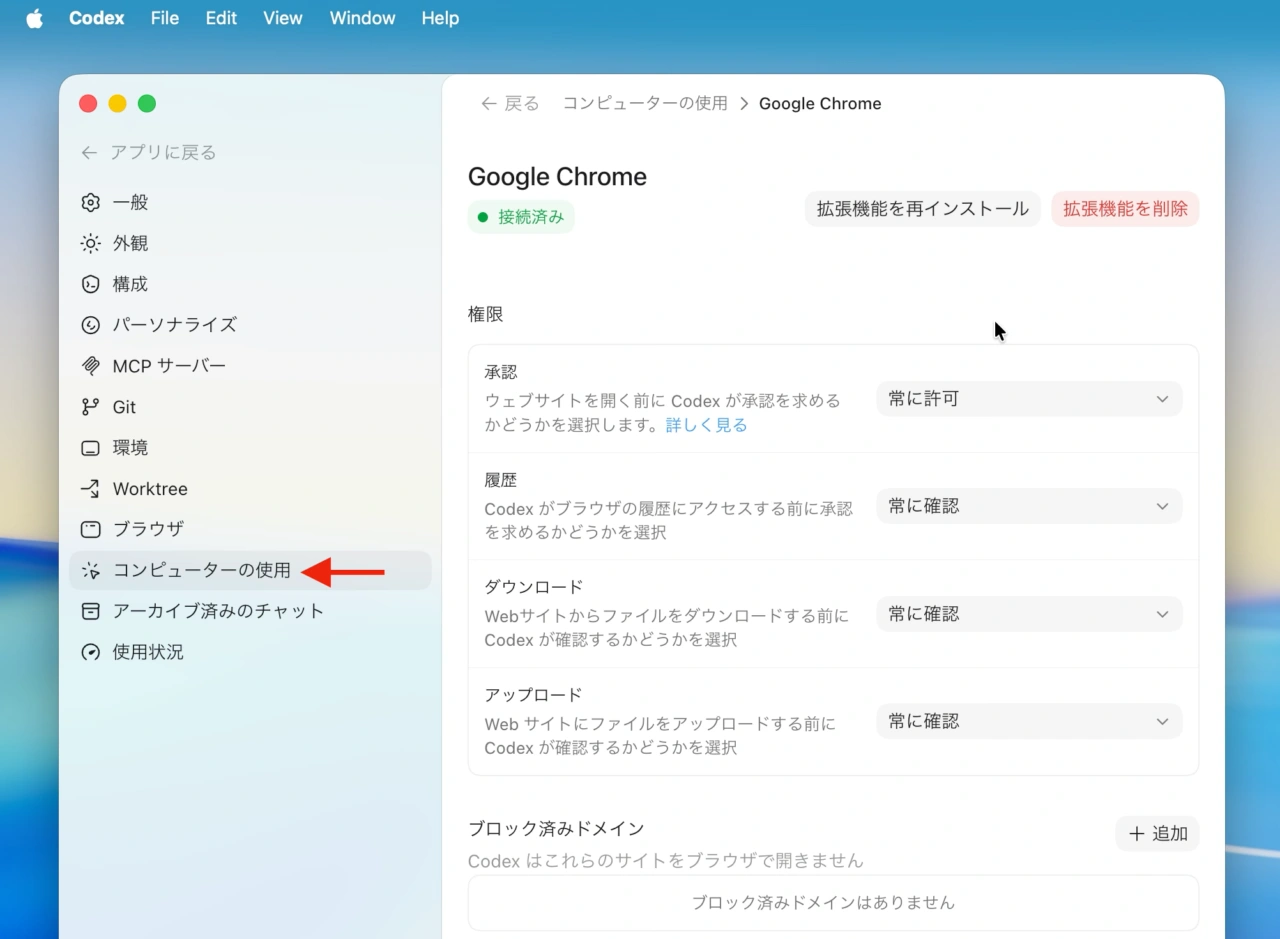Select Worktree in the sidebar

(250, 489)
